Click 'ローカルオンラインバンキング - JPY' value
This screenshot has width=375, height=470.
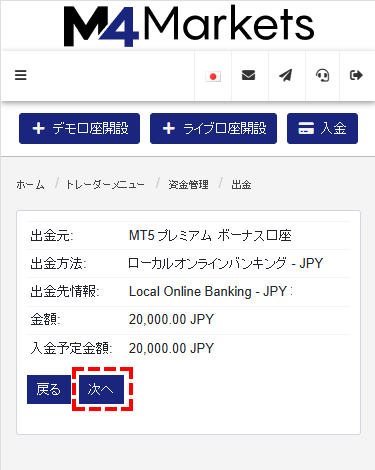tap(226, 263)
